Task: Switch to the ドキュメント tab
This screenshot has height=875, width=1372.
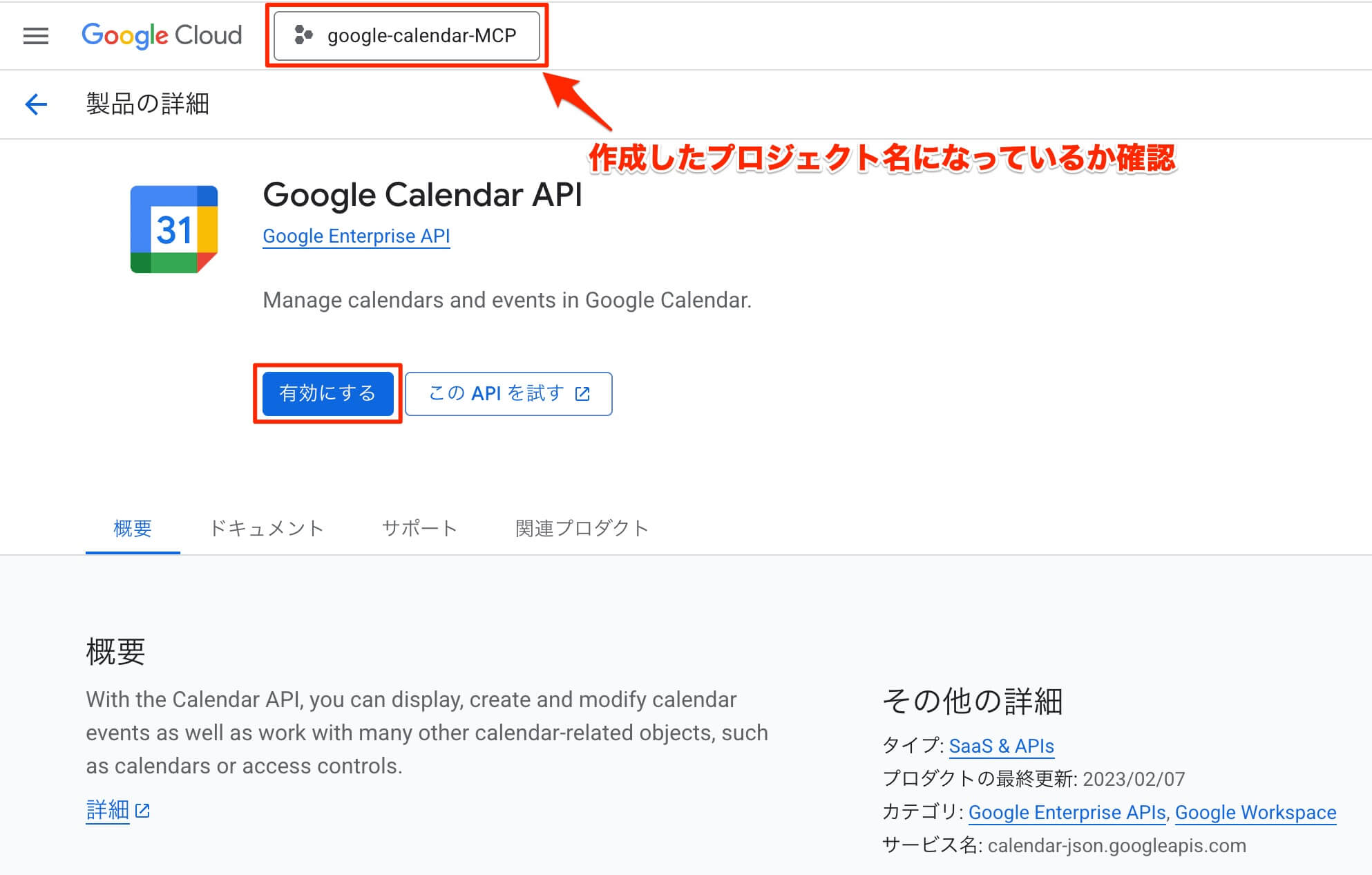Action: coord(267,529)
